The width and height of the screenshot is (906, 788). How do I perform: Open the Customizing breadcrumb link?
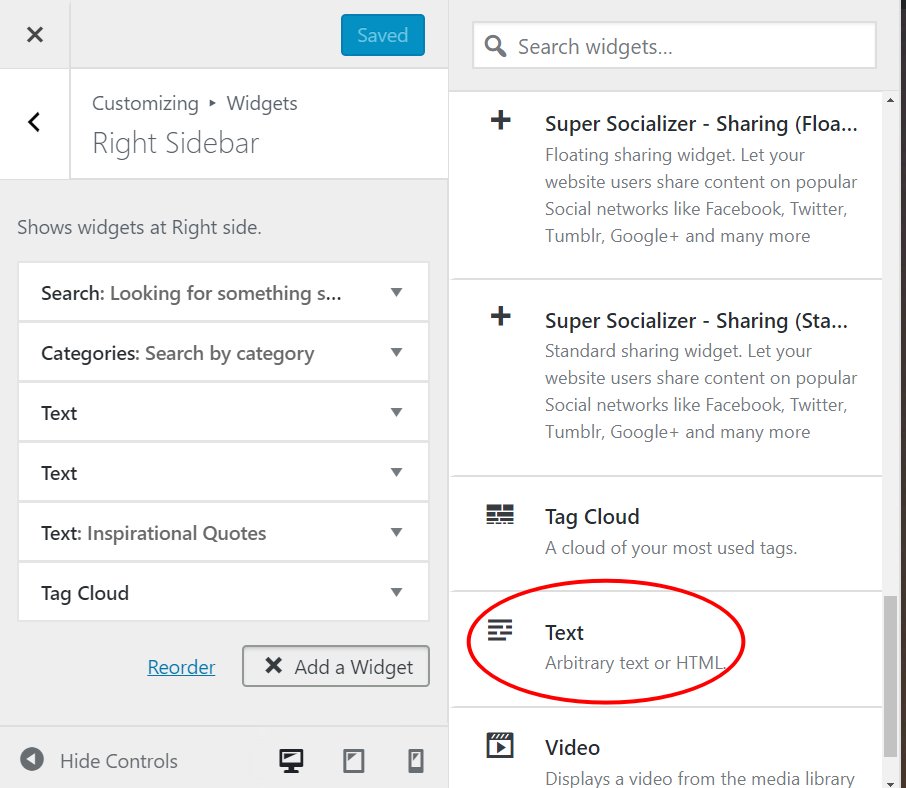click(145, 103)
